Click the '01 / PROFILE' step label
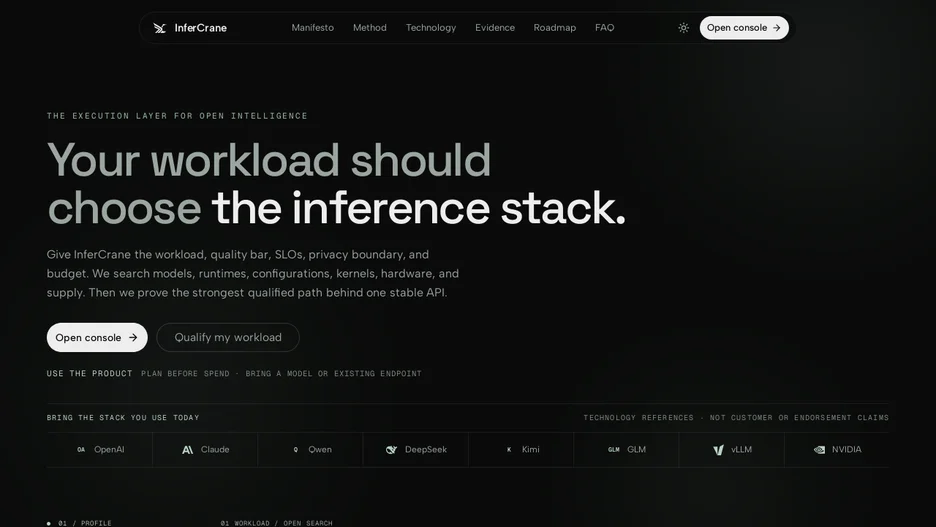The height and width of the screenshot is (527, 936). (x=85, y=523)
